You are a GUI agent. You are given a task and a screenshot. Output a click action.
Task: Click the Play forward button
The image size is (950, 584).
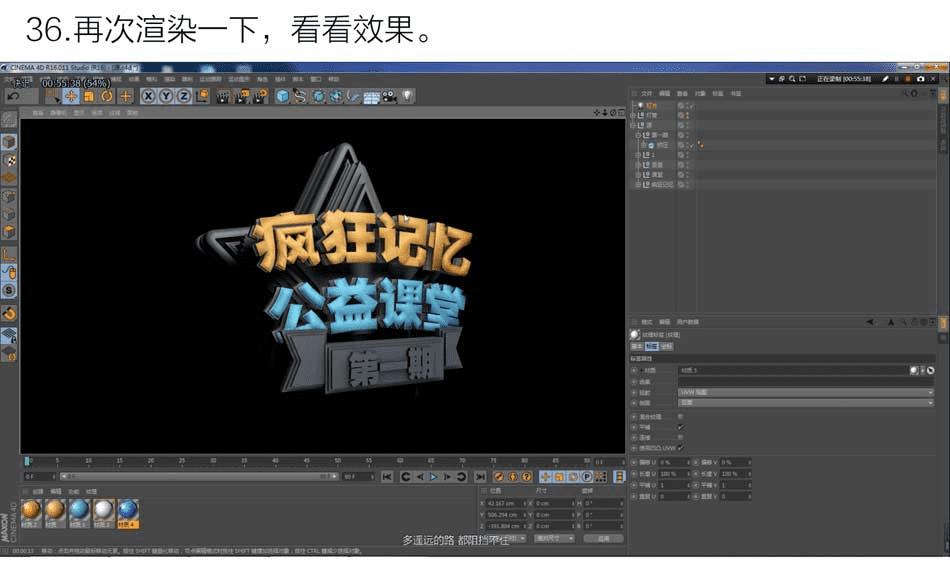[x=434, y=477]
